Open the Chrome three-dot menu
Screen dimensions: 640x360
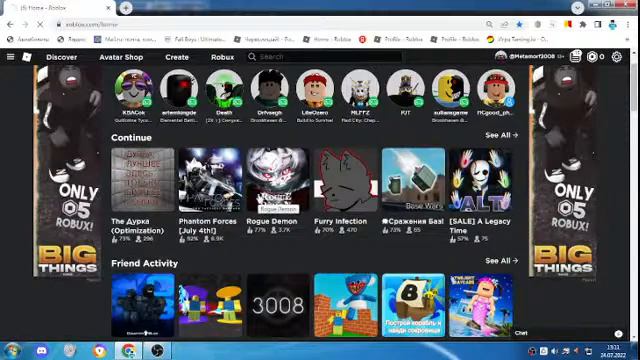point(628,24)
